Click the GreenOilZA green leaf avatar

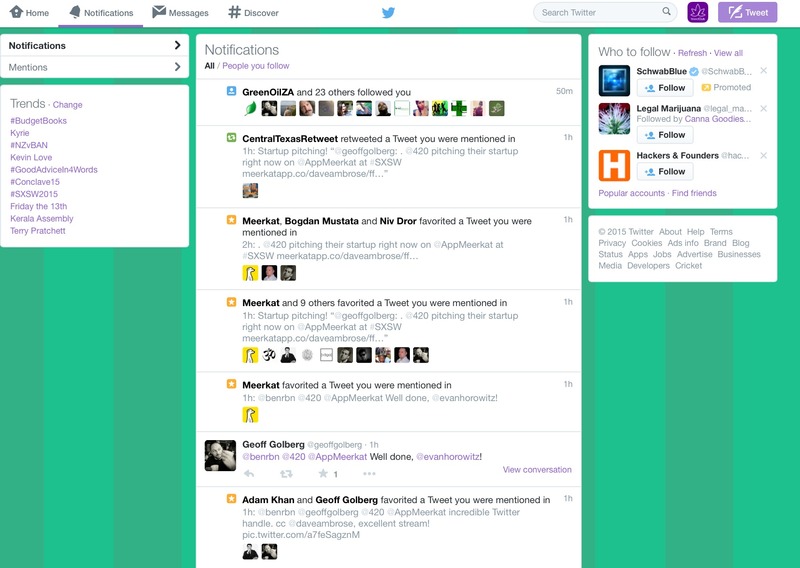pos(250,108)
